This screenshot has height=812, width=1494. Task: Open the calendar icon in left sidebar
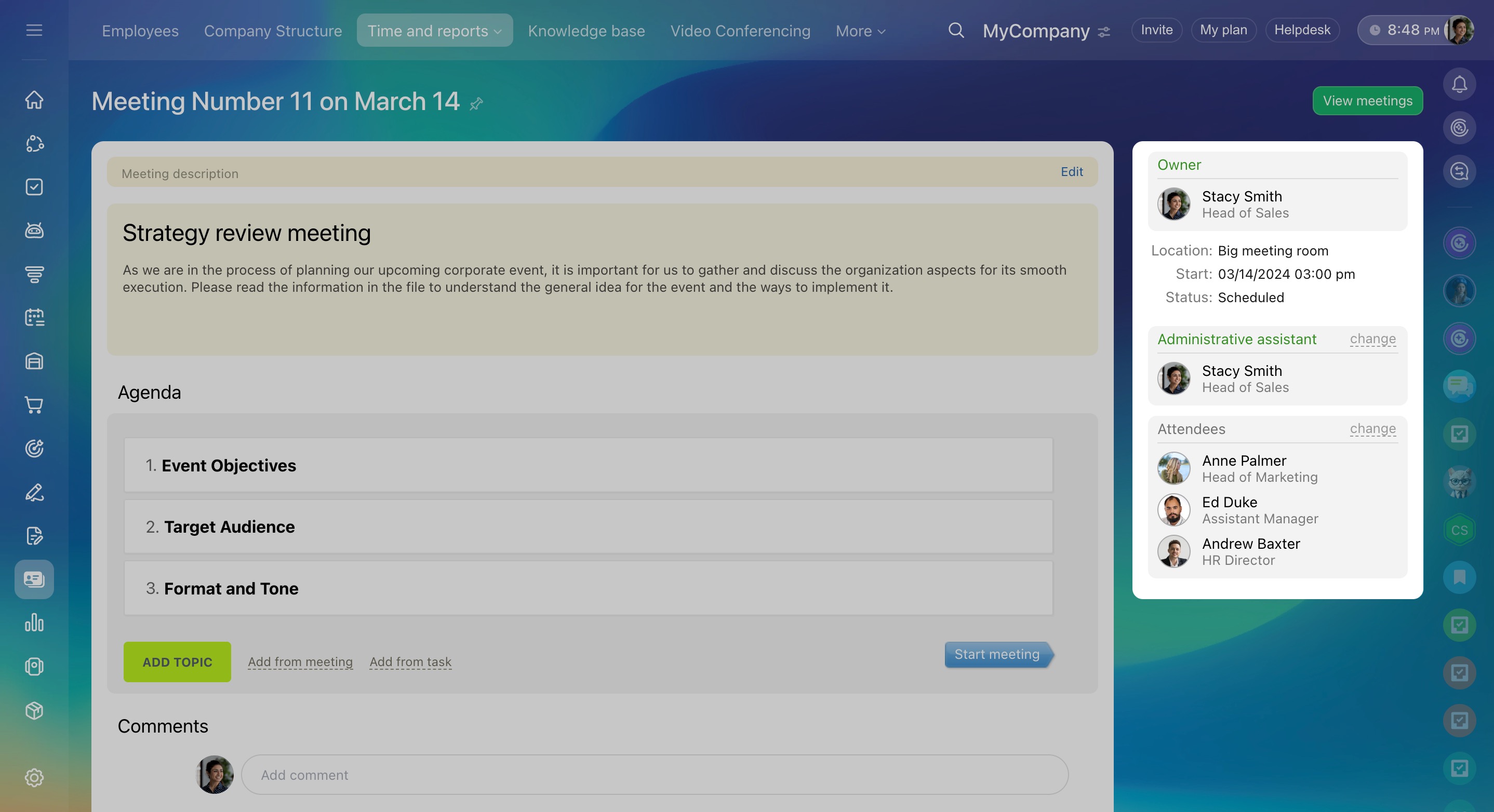(34, 318)
